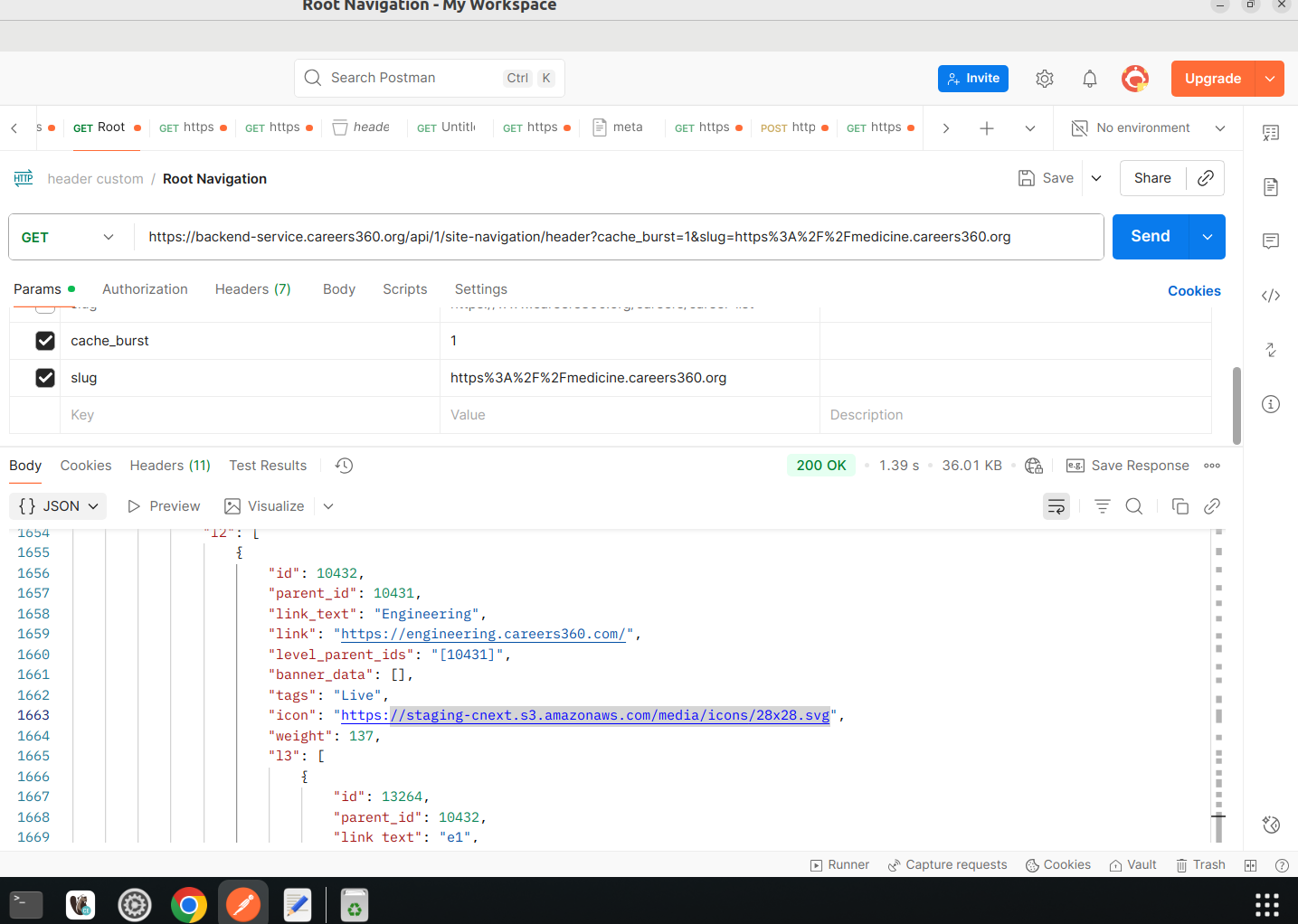1298x924 pixels.
Task: Open the JSON format dropdown
Action: [58, 506]
